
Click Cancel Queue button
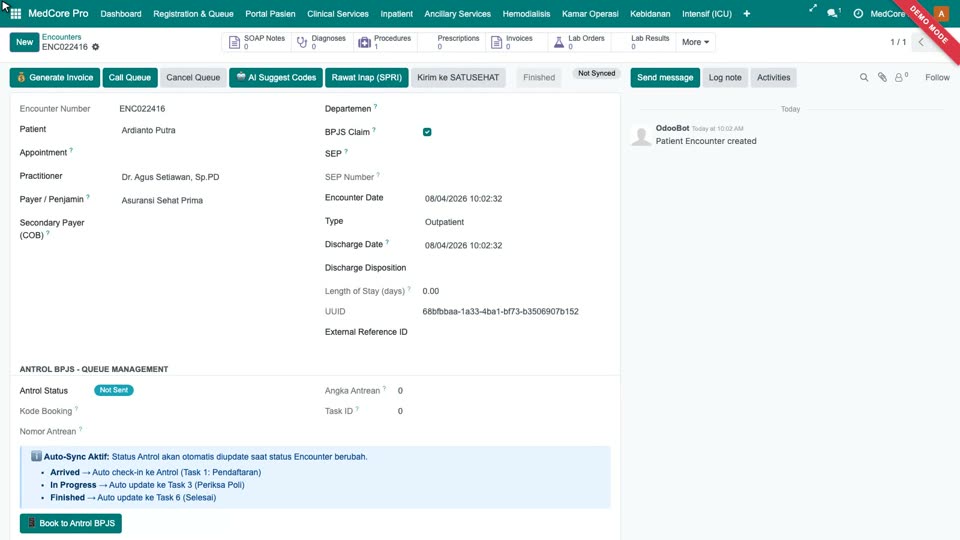click(193, 77)
